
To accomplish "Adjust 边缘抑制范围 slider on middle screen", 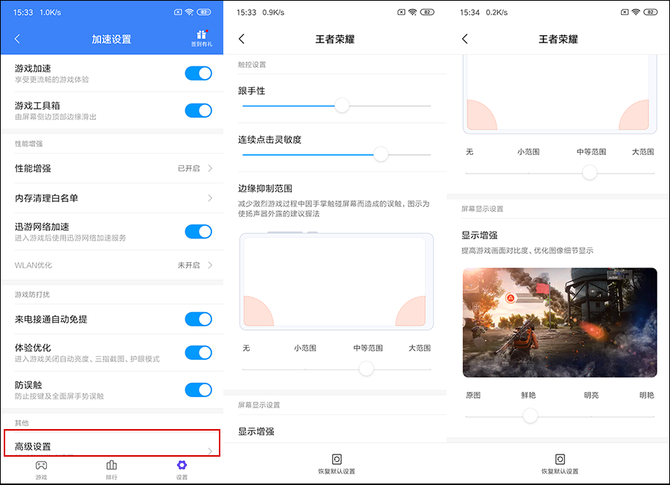I will [366, 368].
